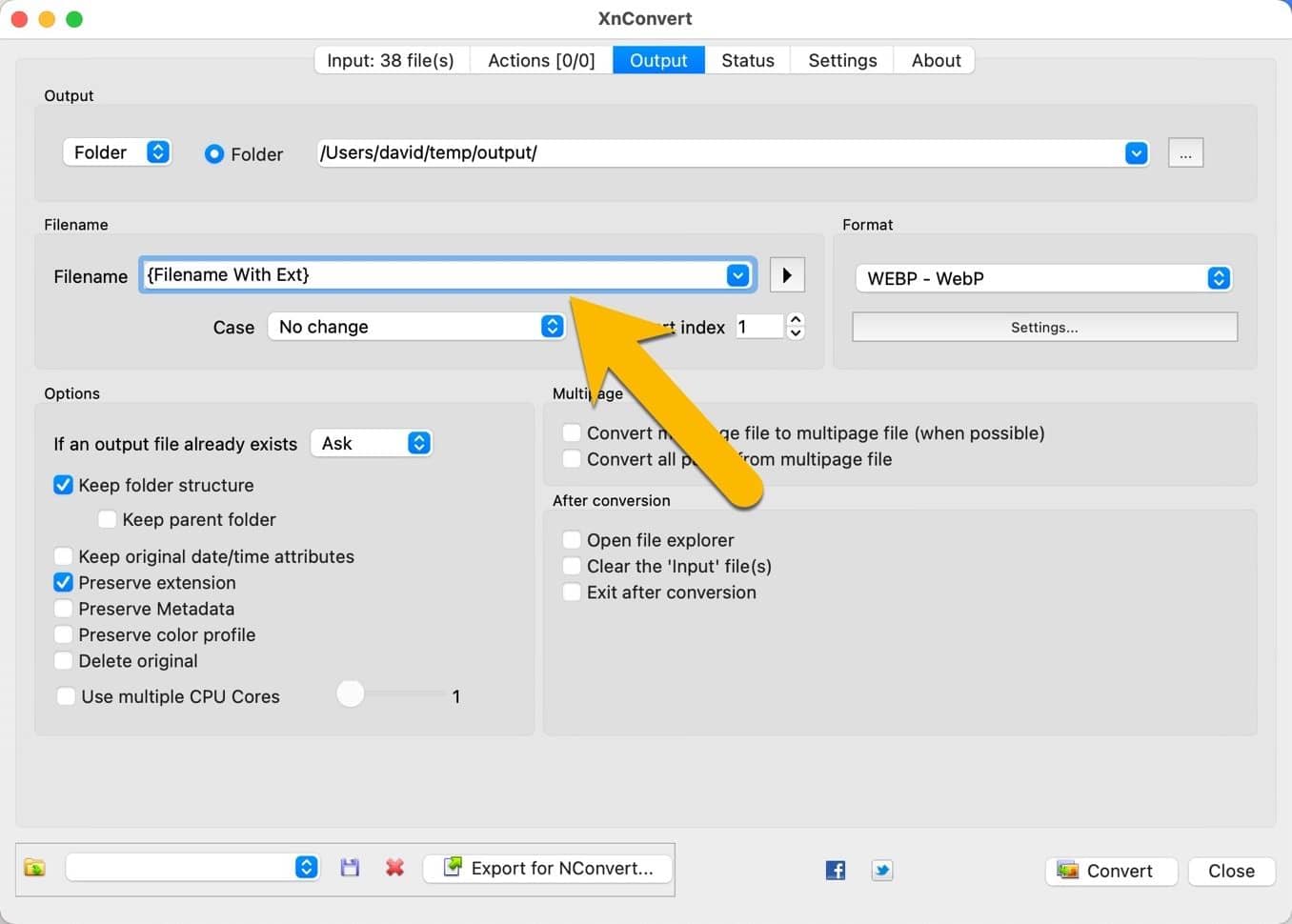Open format Settings... button
1292x924 pixels.
[1044, 327]
